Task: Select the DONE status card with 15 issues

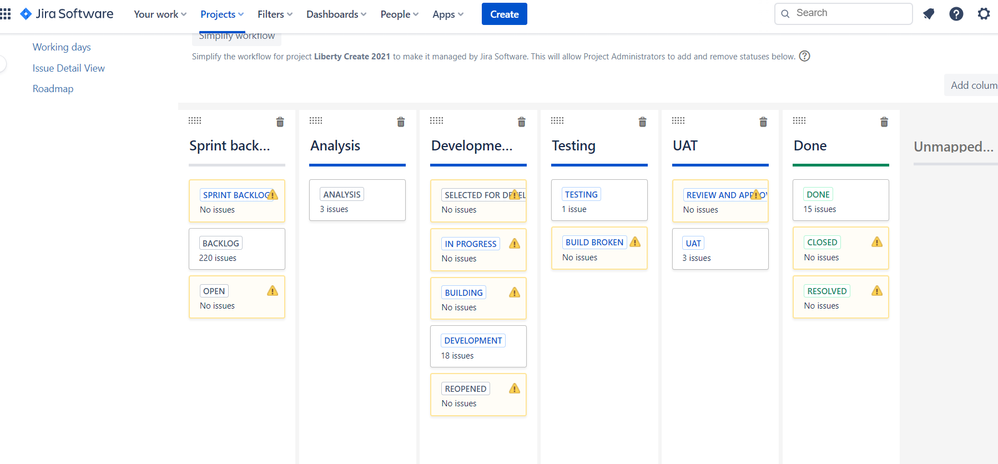Action: 841,200
